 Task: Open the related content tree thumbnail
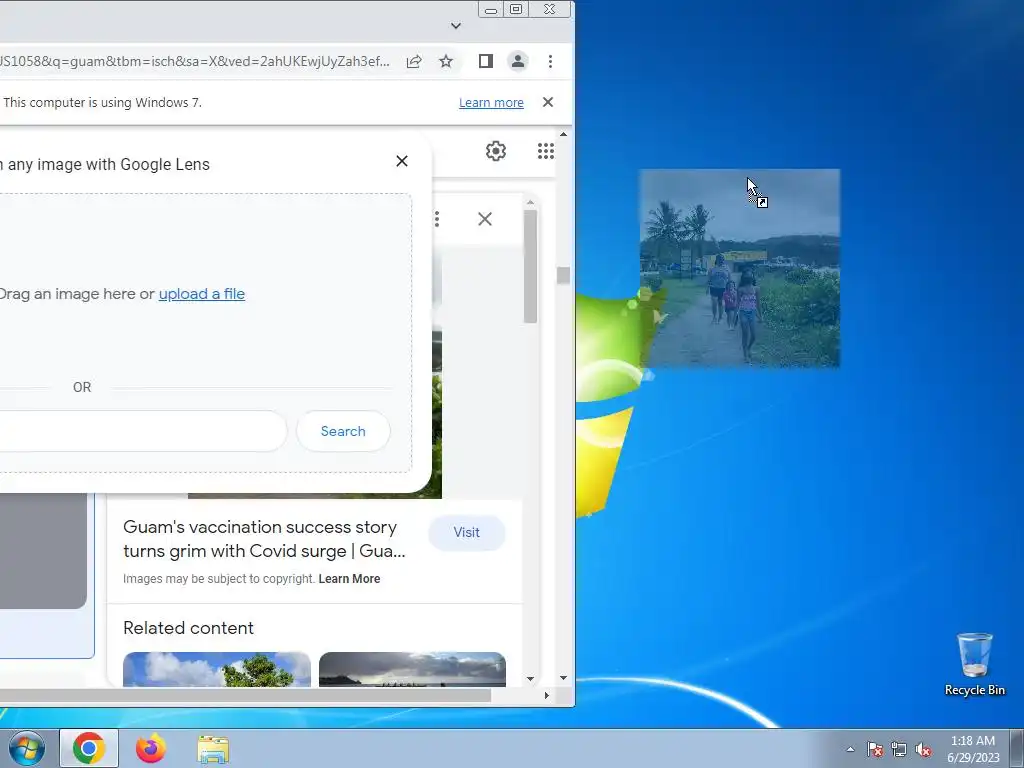(x=217, y=669)
